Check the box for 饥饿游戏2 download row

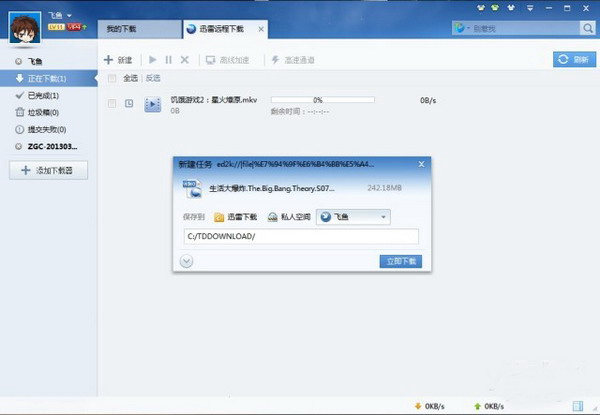pyautogui.click(x=111, y=103)
